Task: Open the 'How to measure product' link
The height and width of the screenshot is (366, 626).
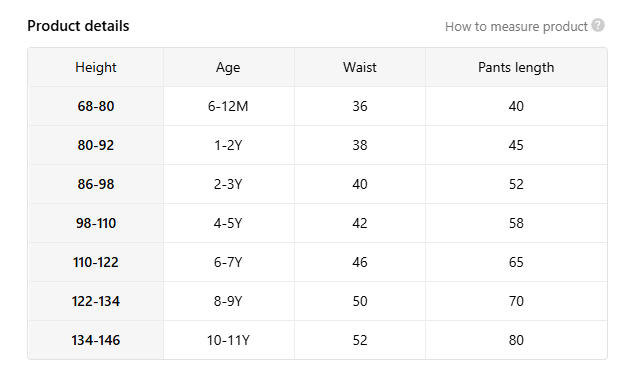Action: 516,27
